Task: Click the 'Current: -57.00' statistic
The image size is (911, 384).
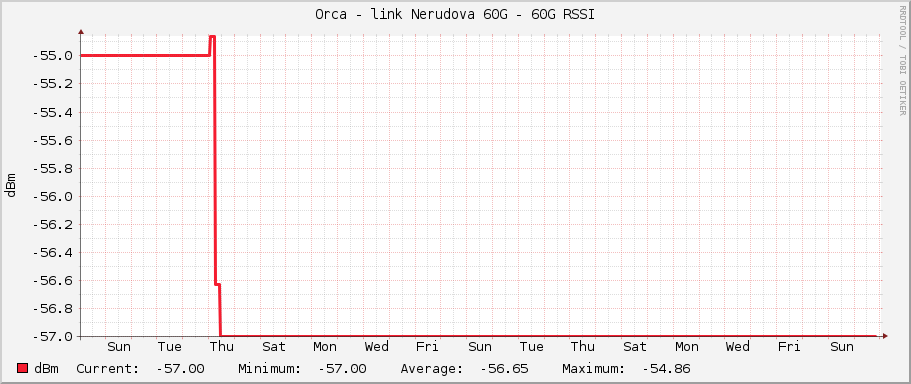Action: 140,368
